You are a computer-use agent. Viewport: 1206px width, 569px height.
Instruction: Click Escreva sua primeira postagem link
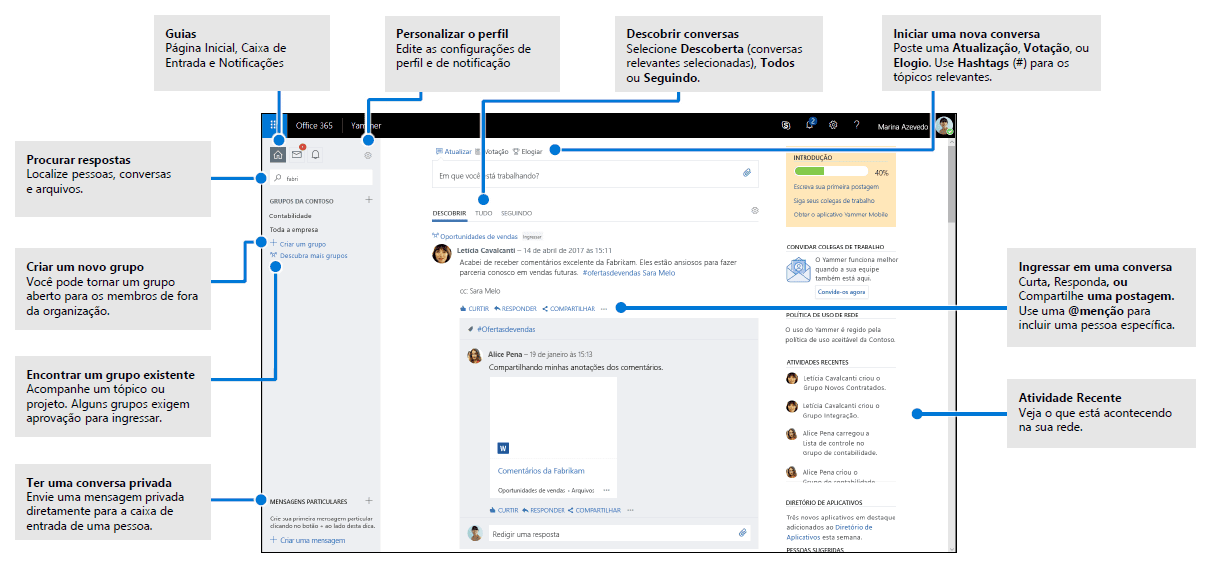tap(836, 187)
